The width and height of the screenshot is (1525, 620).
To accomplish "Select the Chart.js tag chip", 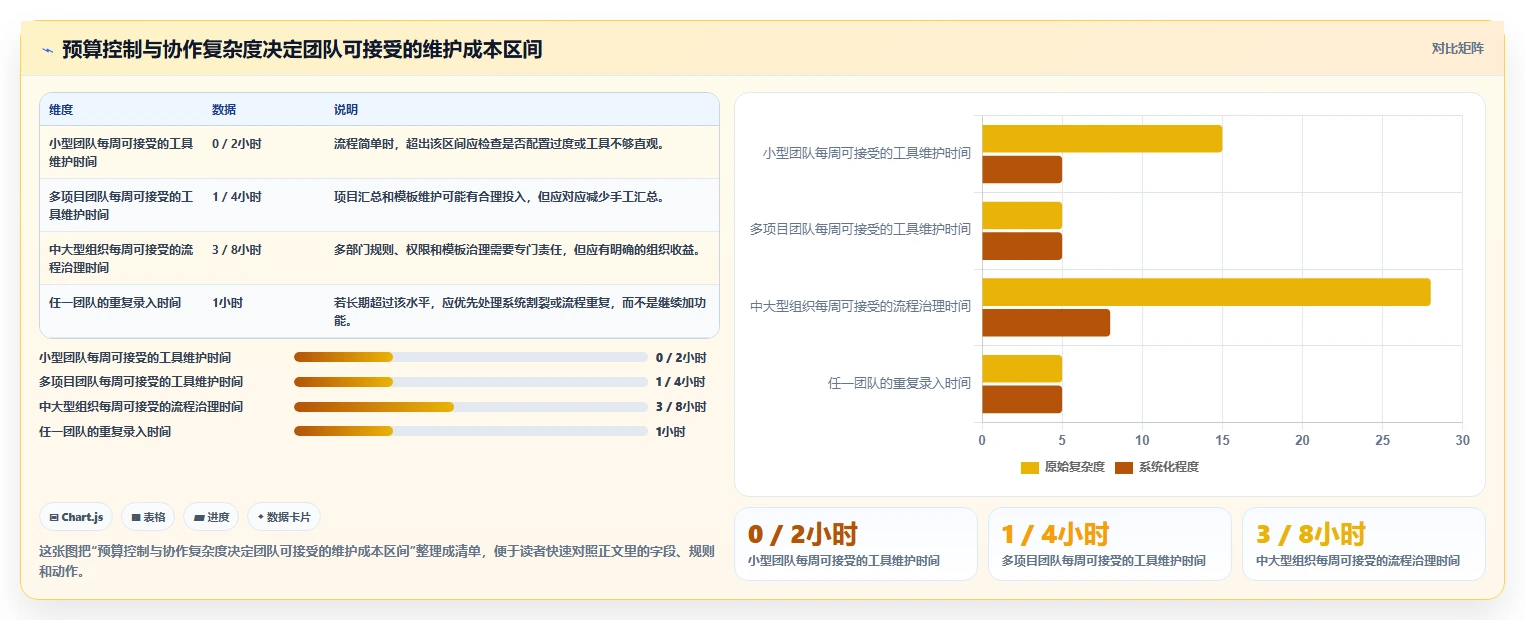I will pos(77,517).
